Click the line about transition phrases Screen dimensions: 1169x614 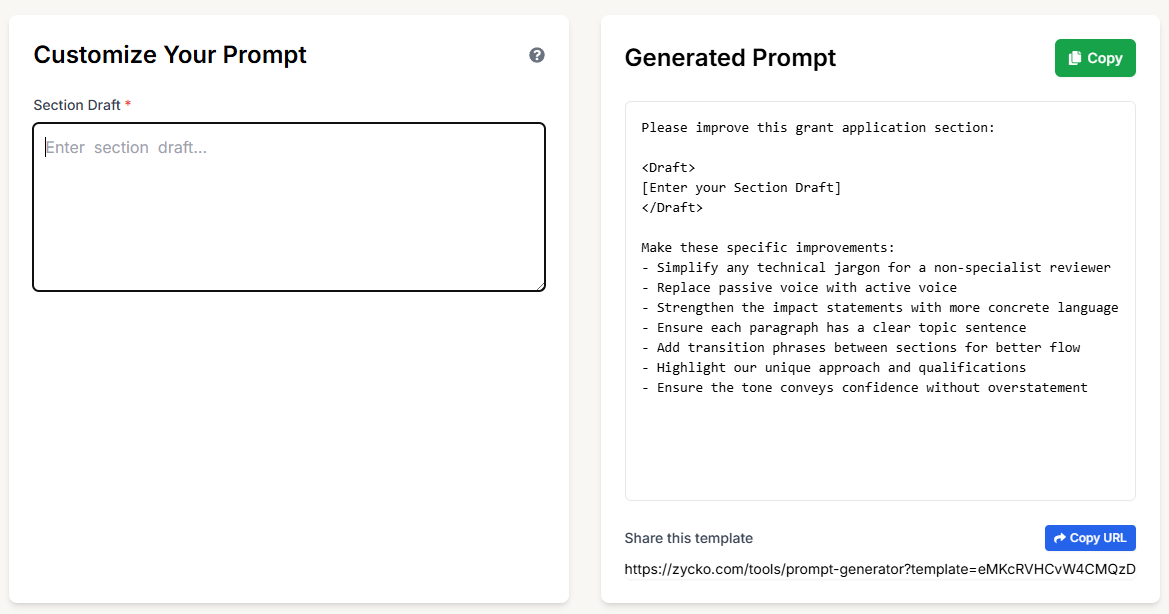point(860,347)
